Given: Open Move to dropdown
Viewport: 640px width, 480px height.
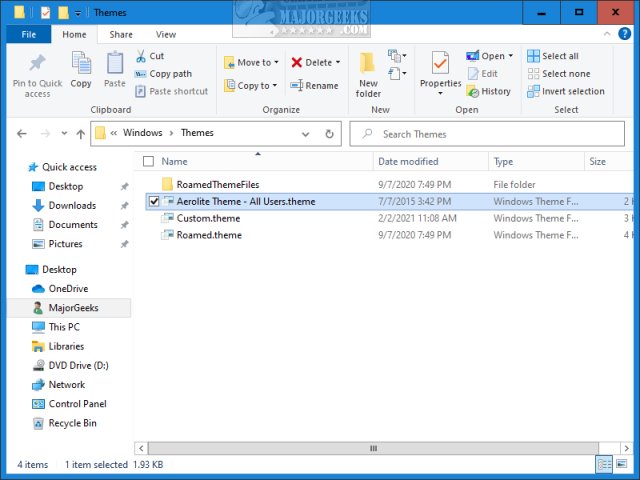Looking at the screenshot, I should pyautogui.click(x=251, y=62).
